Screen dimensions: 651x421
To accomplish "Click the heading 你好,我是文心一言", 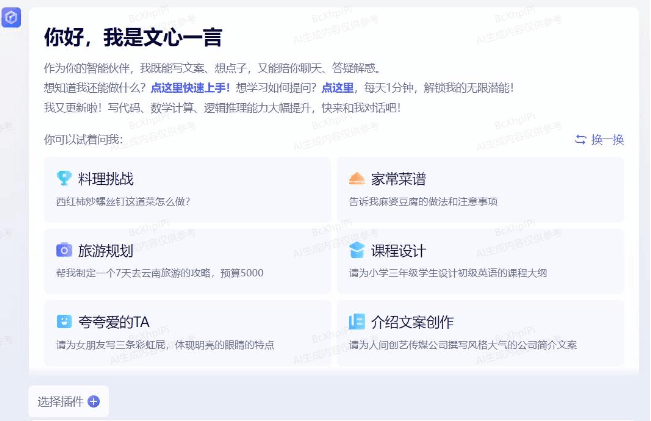I will coord(133,37).
